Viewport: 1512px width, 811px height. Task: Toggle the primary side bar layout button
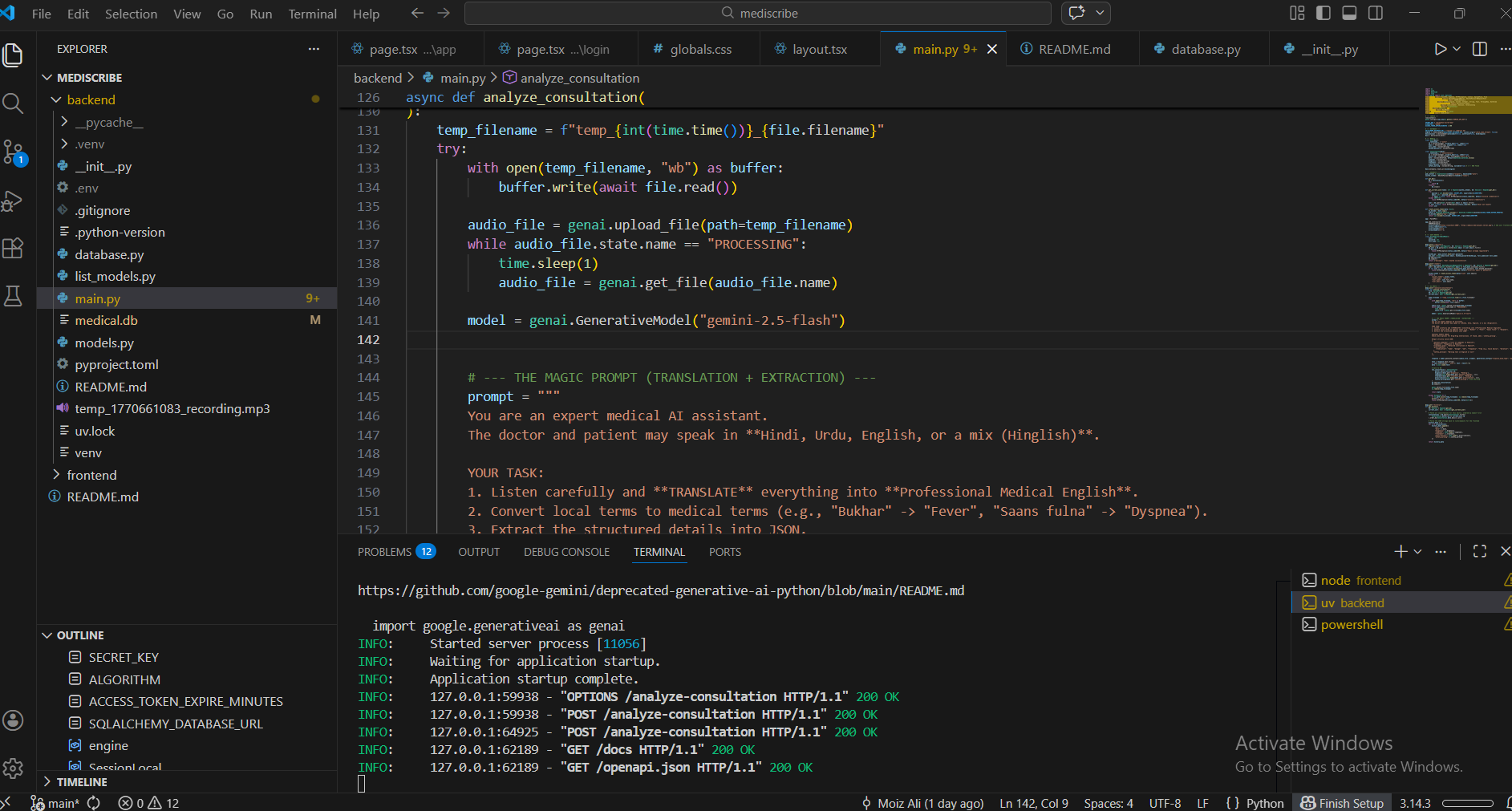tap(1324, 13)
